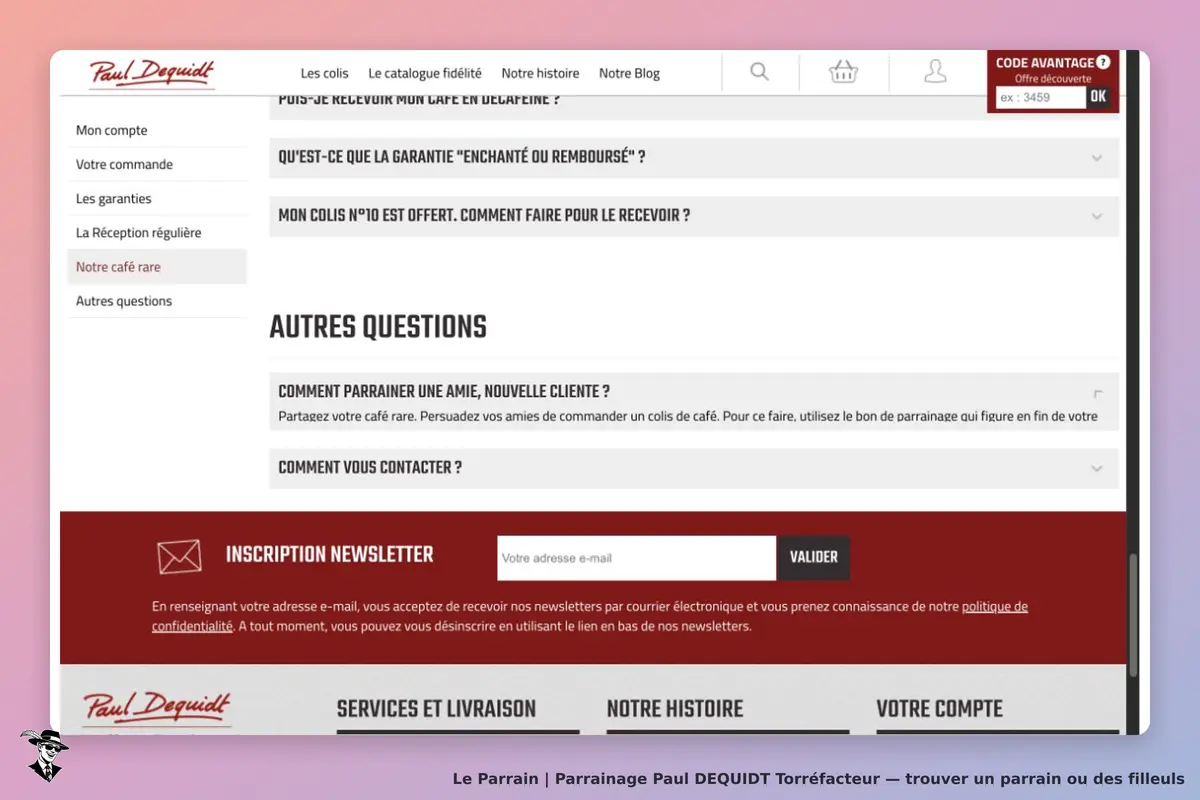Submit advantage code with OK button
Image resolution: width=1200 pixels, height=800 pixels.
point(1098,97)
